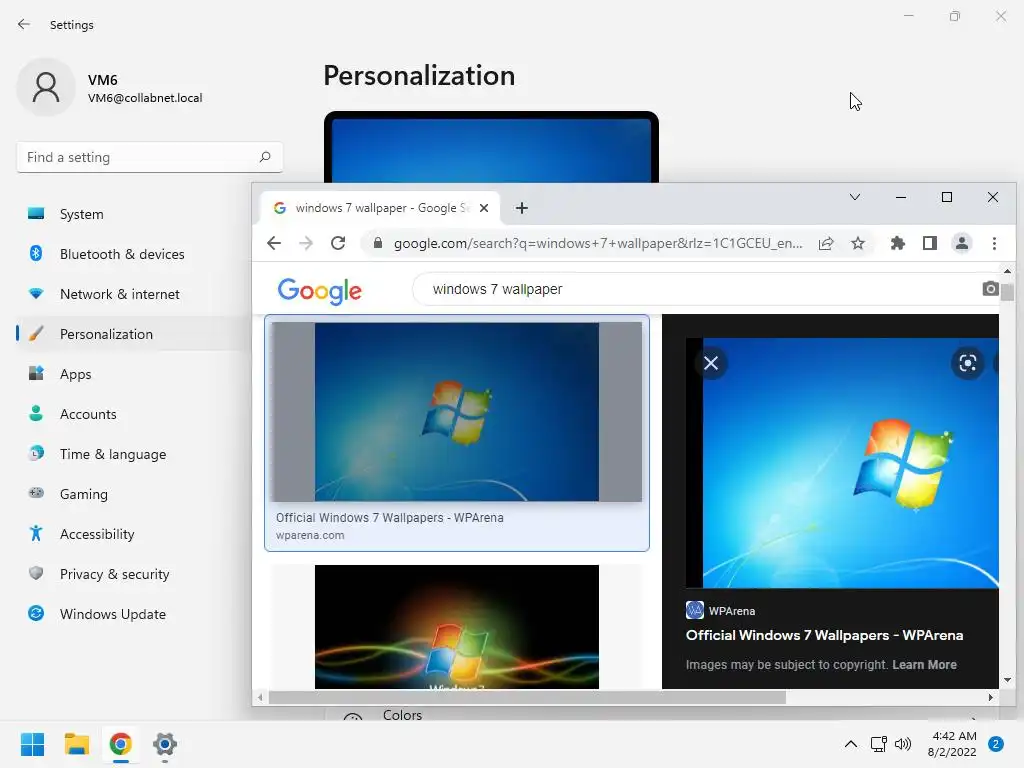Click Chrome's back navigation arrow
The width and height of the screenshot is (1024, 768).
(x=274, y=244)
